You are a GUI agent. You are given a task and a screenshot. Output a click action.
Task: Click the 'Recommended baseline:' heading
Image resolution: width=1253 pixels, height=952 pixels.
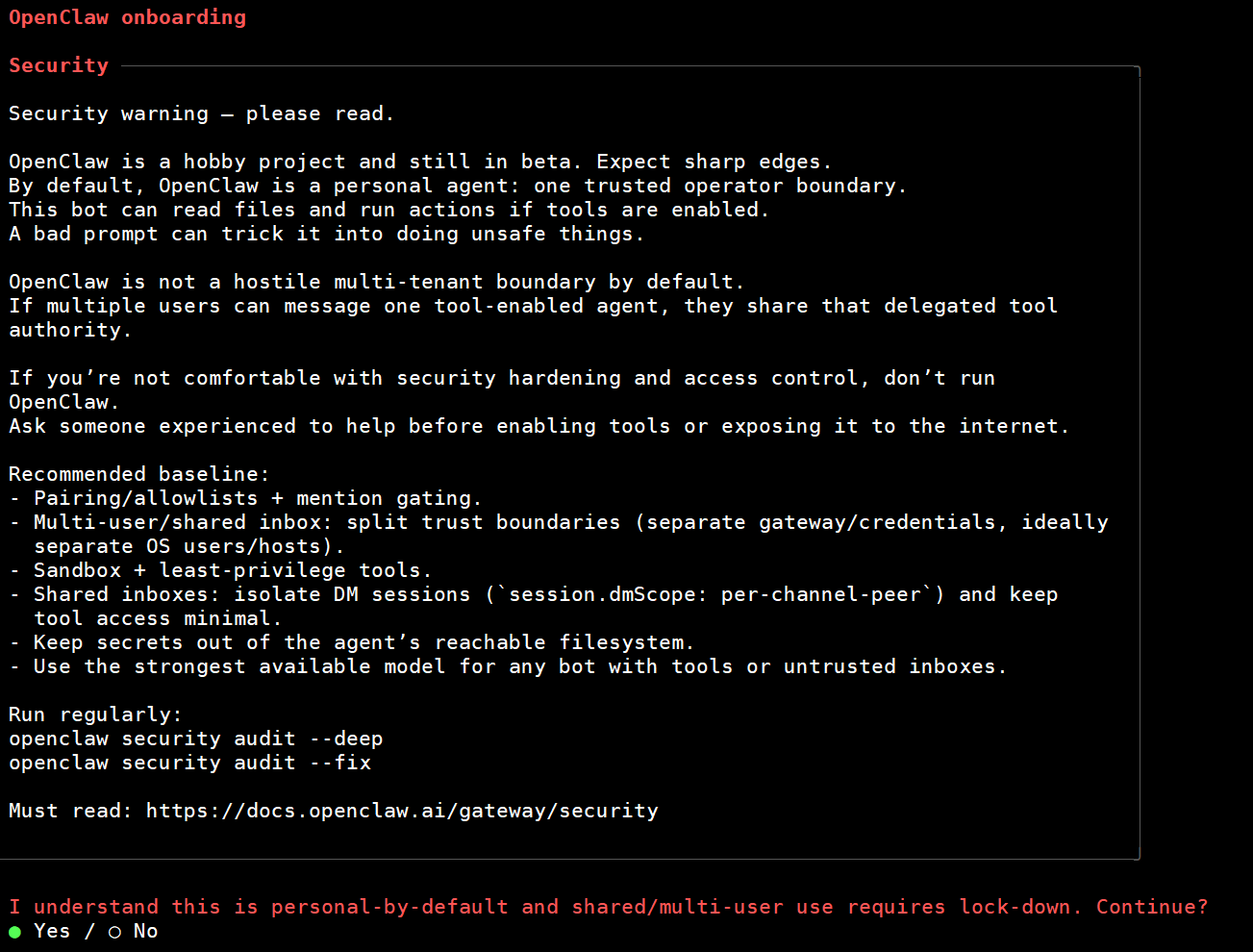(139, 474)
